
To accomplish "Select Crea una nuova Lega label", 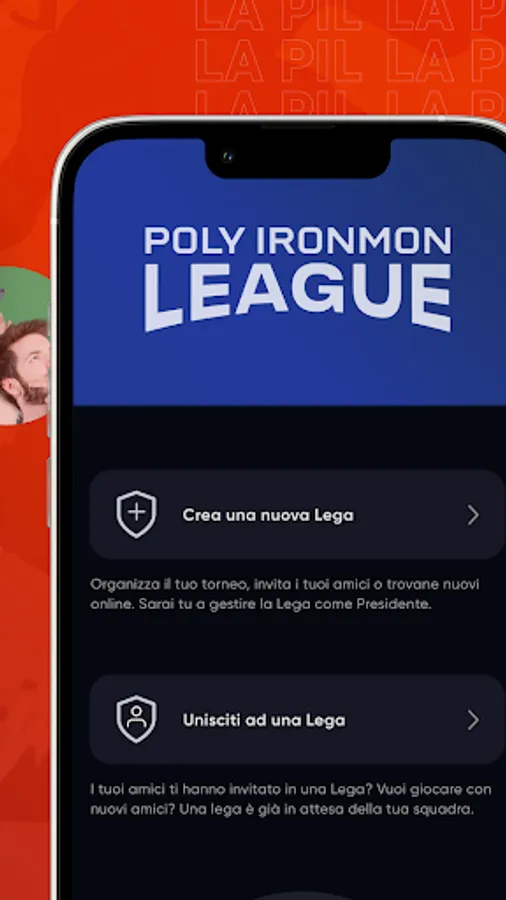I will 268,515.
